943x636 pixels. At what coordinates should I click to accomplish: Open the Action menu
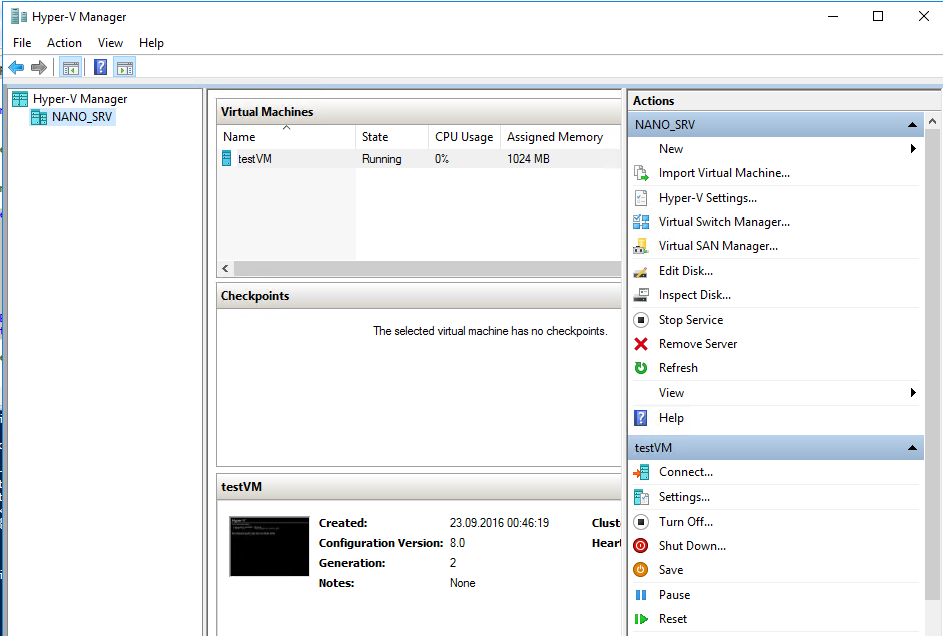[64, 43]
